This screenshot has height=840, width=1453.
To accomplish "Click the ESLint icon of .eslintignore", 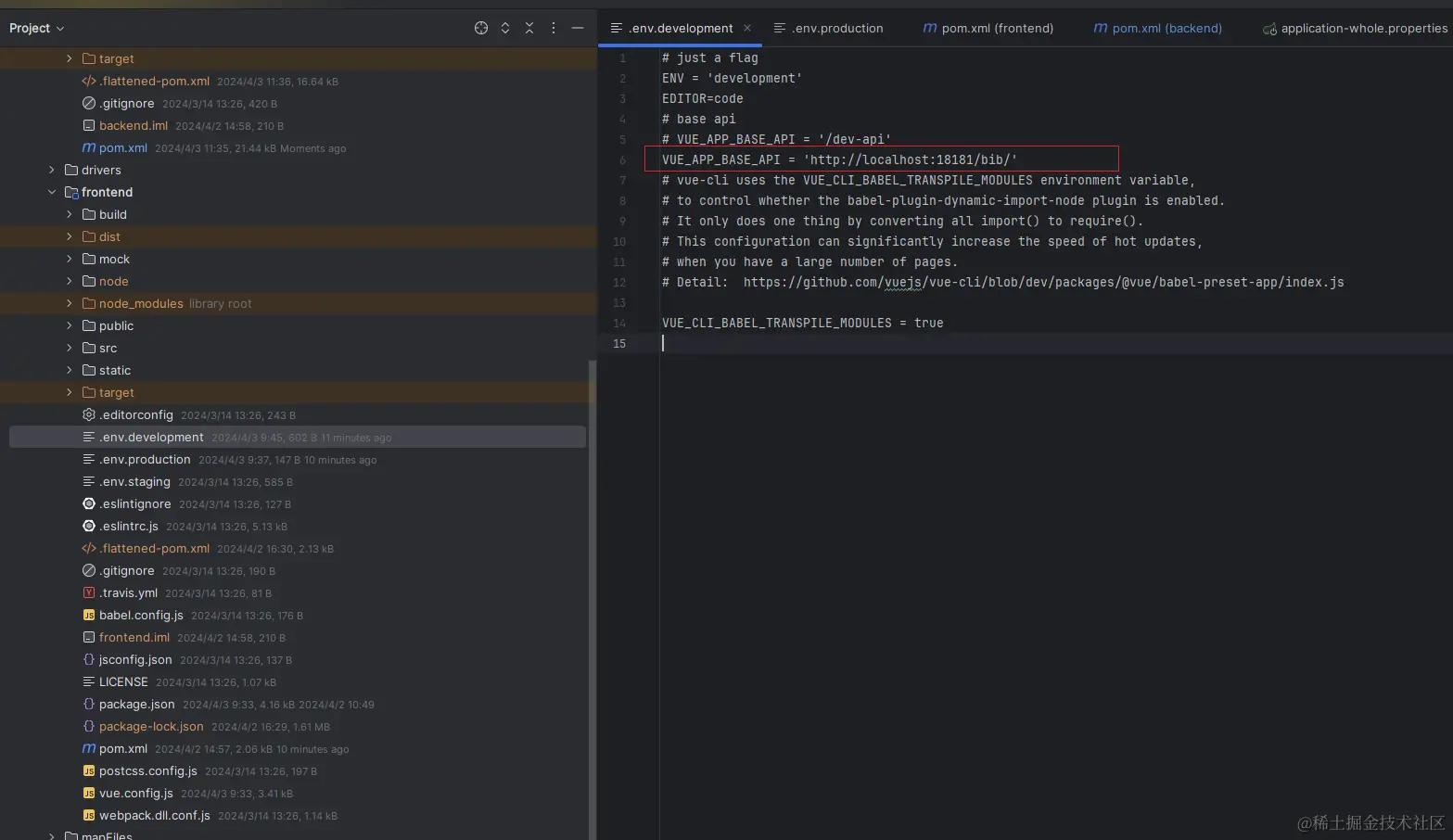I will coord(89,503).
